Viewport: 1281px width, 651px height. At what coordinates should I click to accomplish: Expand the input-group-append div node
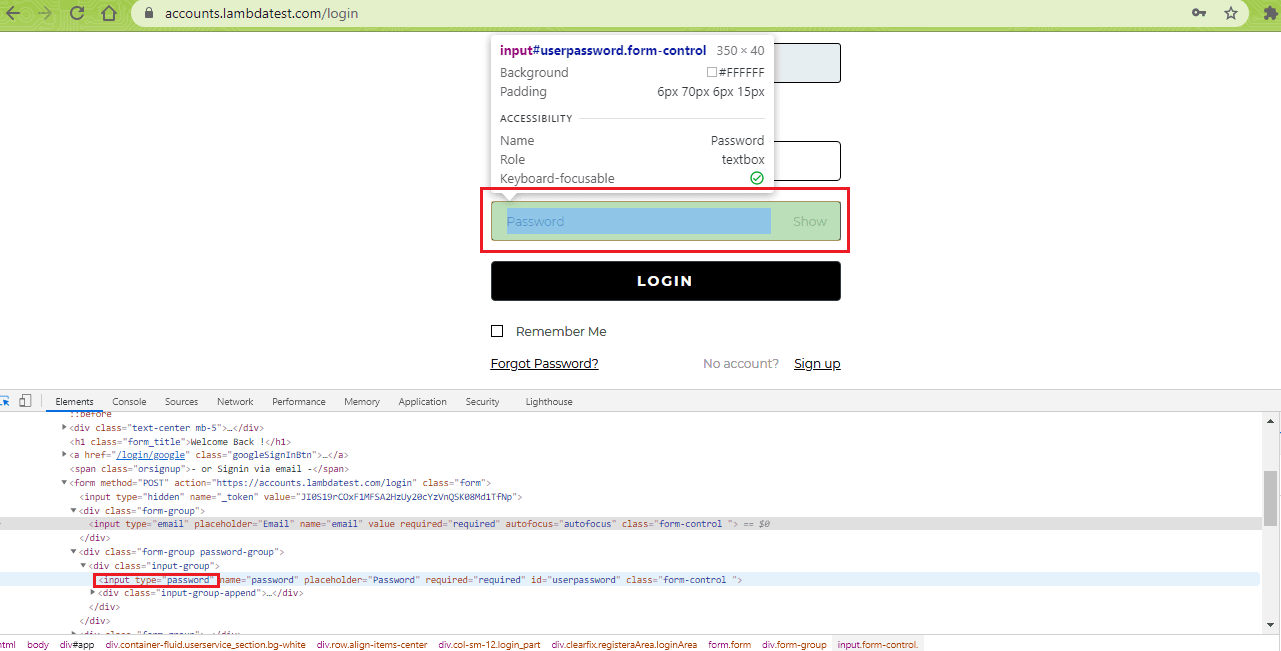[x=93, y=593]
